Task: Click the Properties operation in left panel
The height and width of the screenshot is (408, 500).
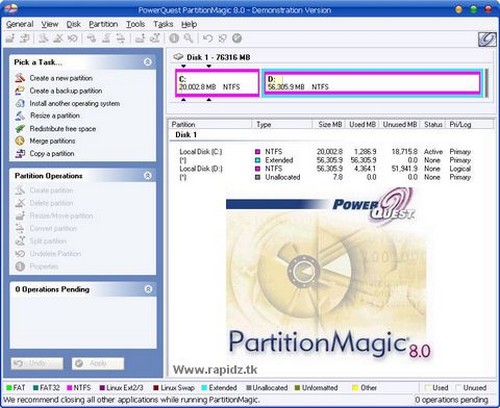Action: 44,266
